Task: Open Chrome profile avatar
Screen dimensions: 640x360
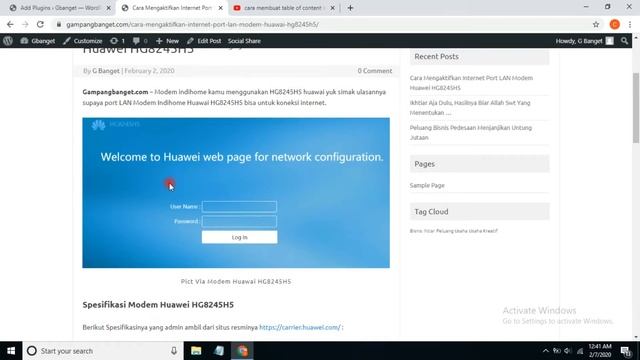Action: [615, 24]
